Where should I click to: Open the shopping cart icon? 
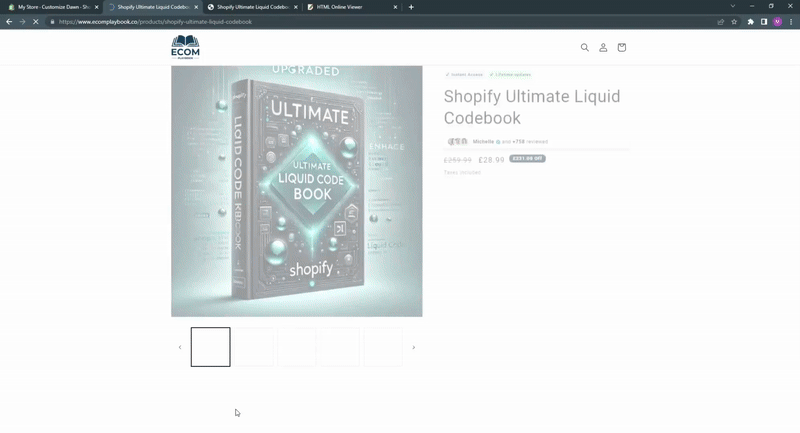(x=621, y=47)
